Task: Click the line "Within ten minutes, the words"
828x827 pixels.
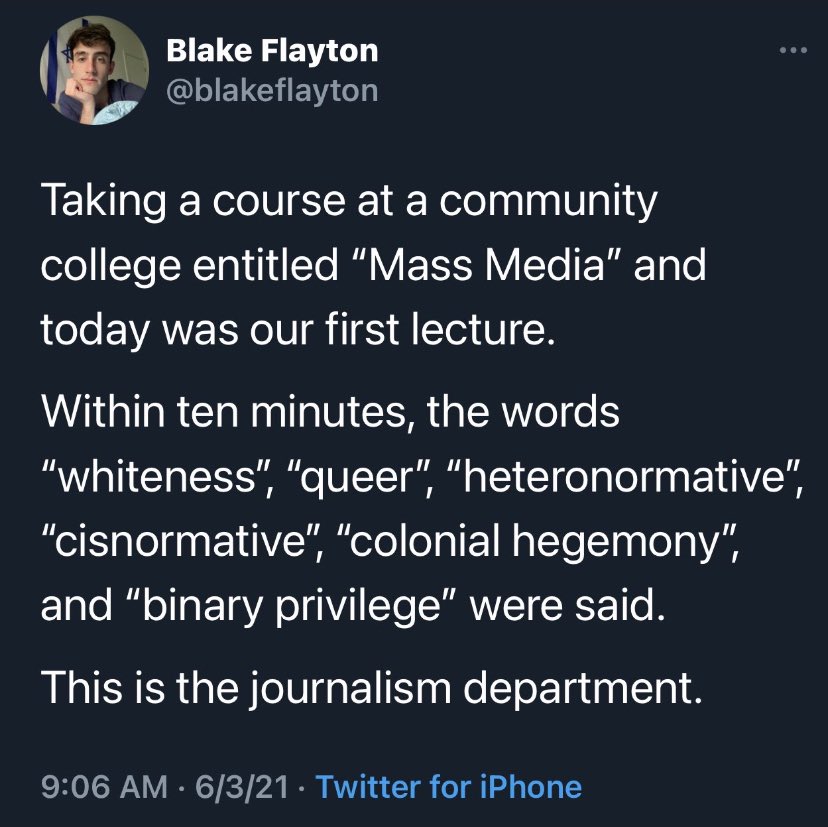Action: pos(330,413)
